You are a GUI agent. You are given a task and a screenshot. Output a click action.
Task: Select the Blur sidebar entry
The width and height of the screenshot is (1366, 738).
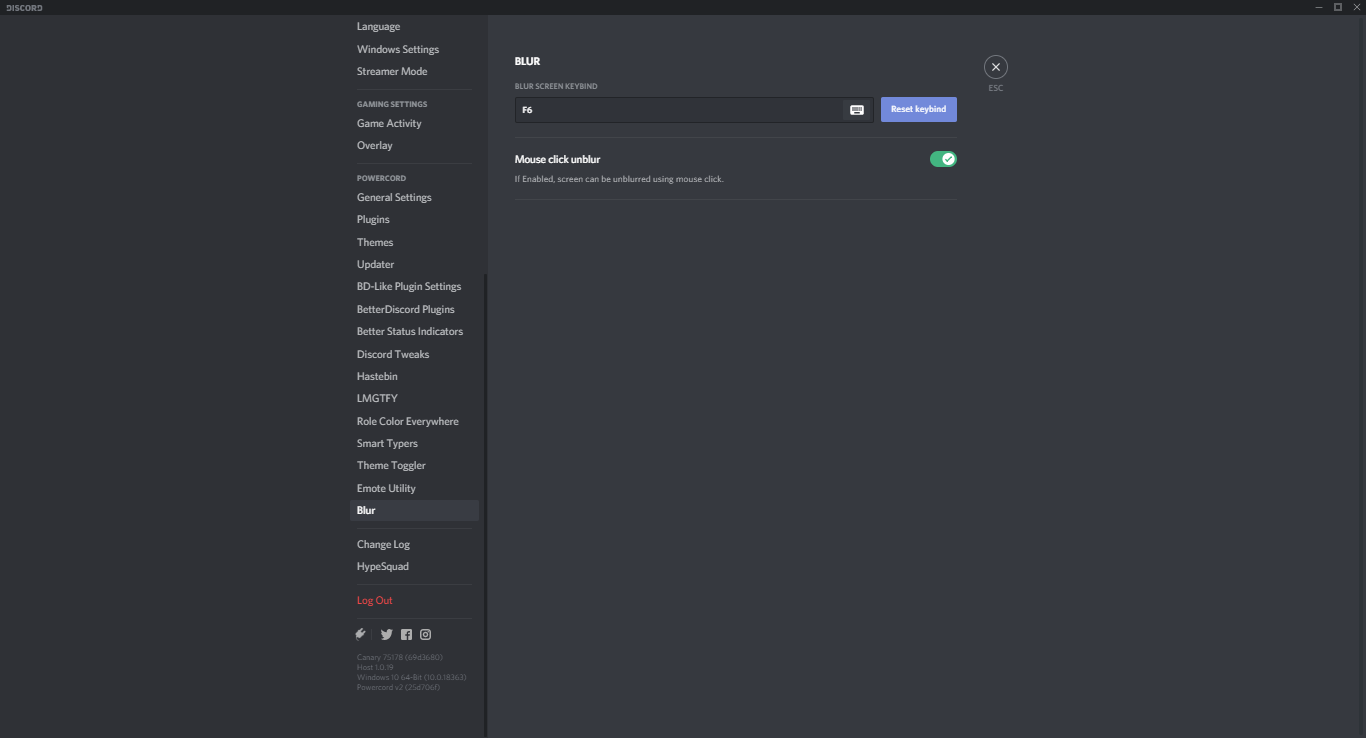tap(414, 511)
